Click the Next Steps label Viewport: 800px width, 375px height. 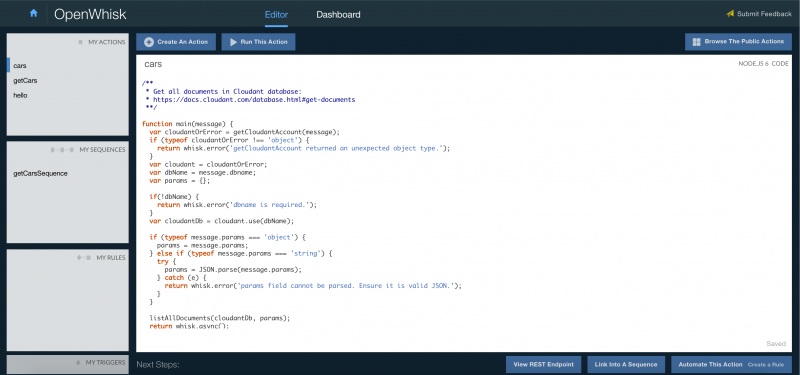tap(158, 365)
